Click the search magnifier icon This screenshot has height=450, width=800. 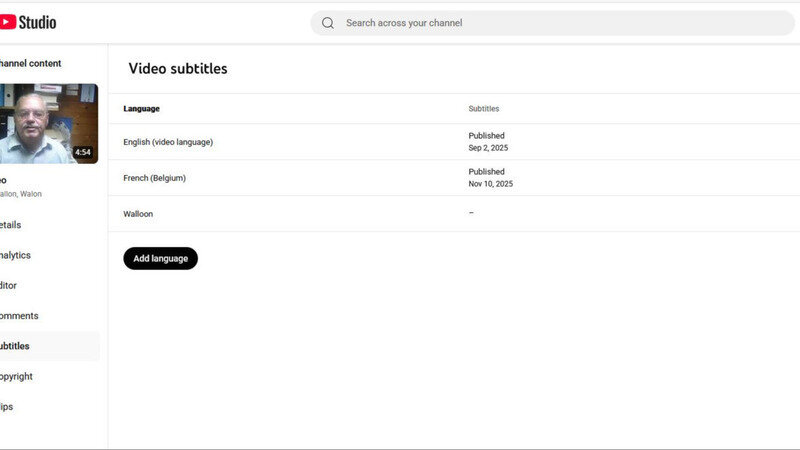[x=328, y=23]
